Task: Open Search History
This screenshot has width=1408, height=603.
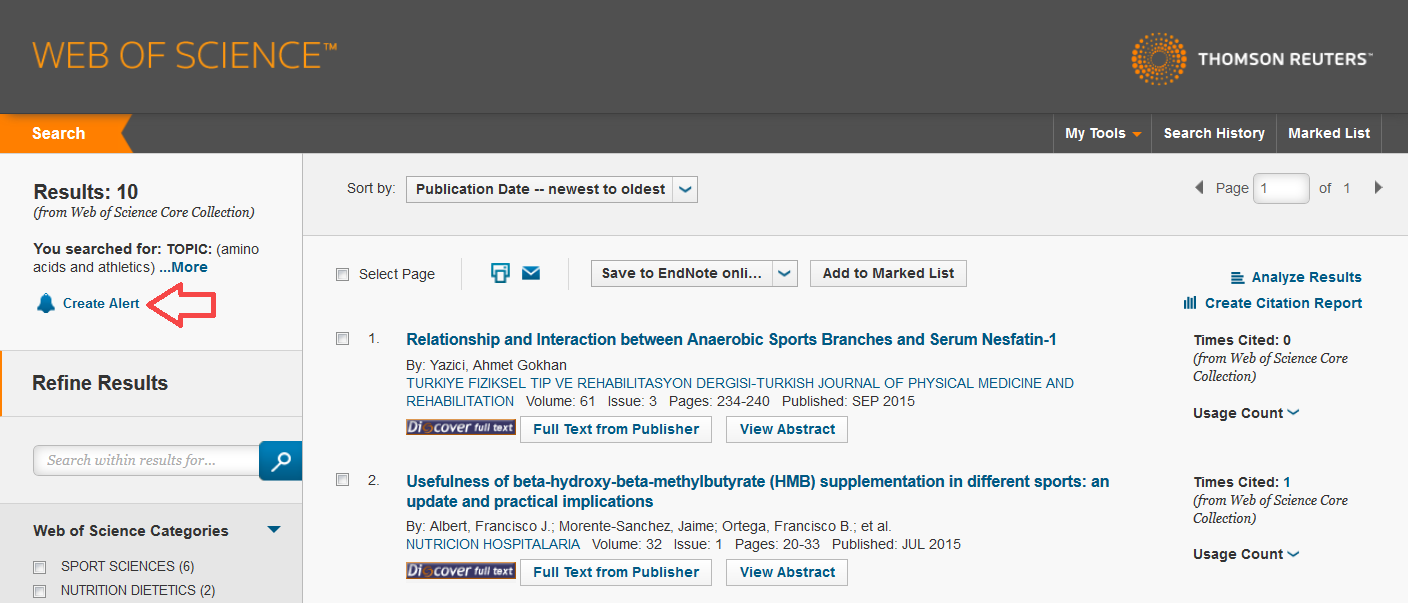Action: pos(1214,133)
